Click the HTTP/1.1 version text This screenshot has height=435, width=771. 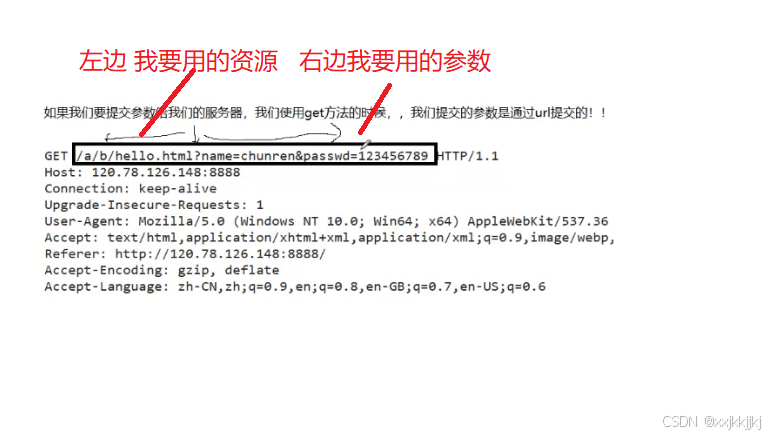coord(468,156)
